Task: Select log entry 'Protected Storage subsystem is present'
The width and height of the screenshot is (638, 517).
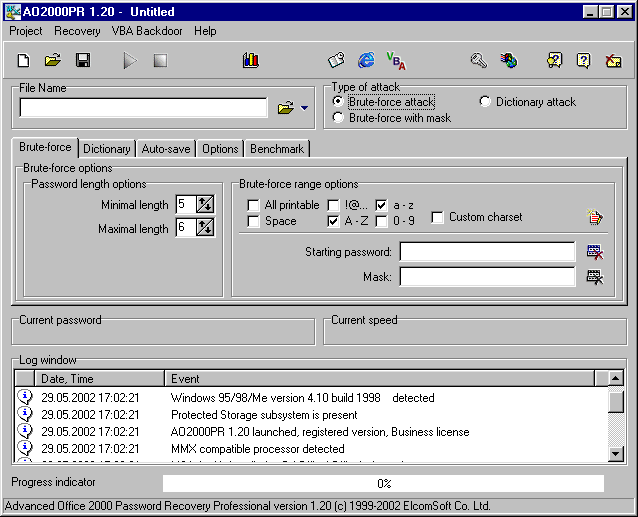Action: coord(264,415)
